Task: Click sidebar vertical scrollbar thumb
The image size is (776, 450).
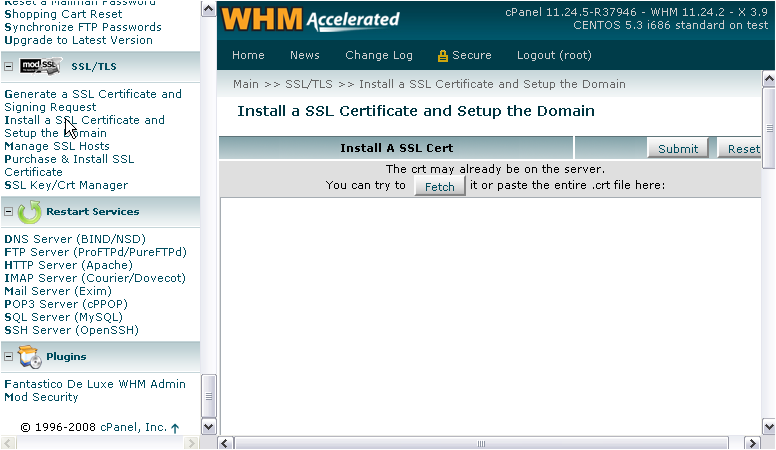Action: click(x=208, y=396)
